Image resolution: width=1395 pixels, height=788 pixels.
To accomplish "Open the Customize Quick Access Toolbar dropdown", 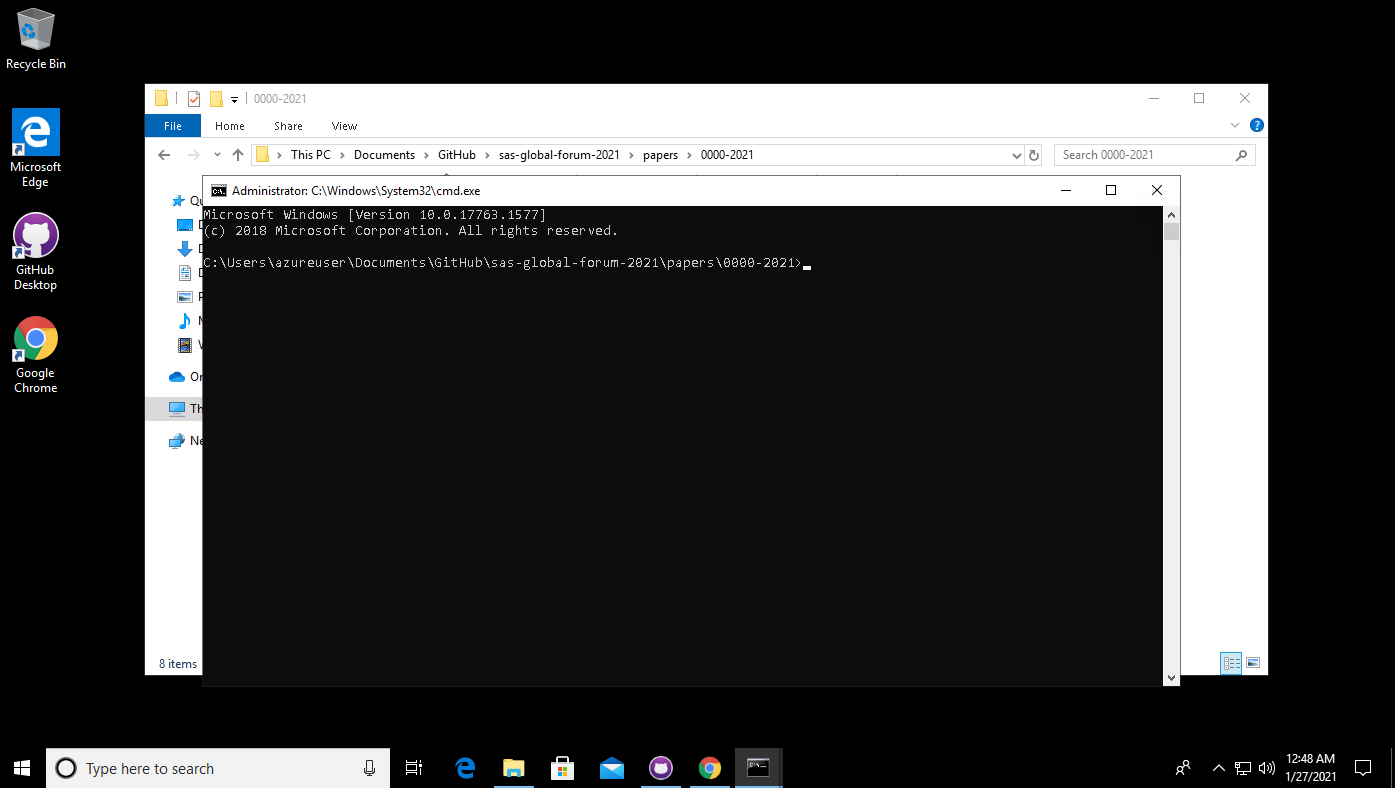I will [x=236, y=98].
